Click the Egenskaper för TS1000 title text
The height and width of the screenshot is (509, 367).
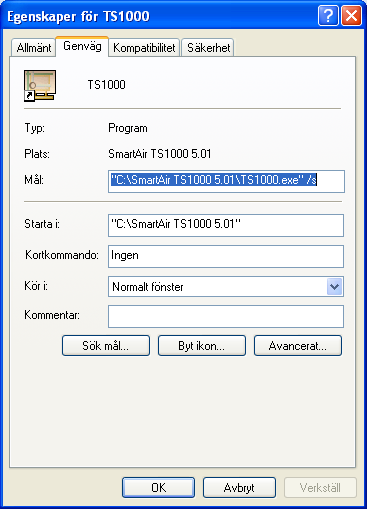78,16
